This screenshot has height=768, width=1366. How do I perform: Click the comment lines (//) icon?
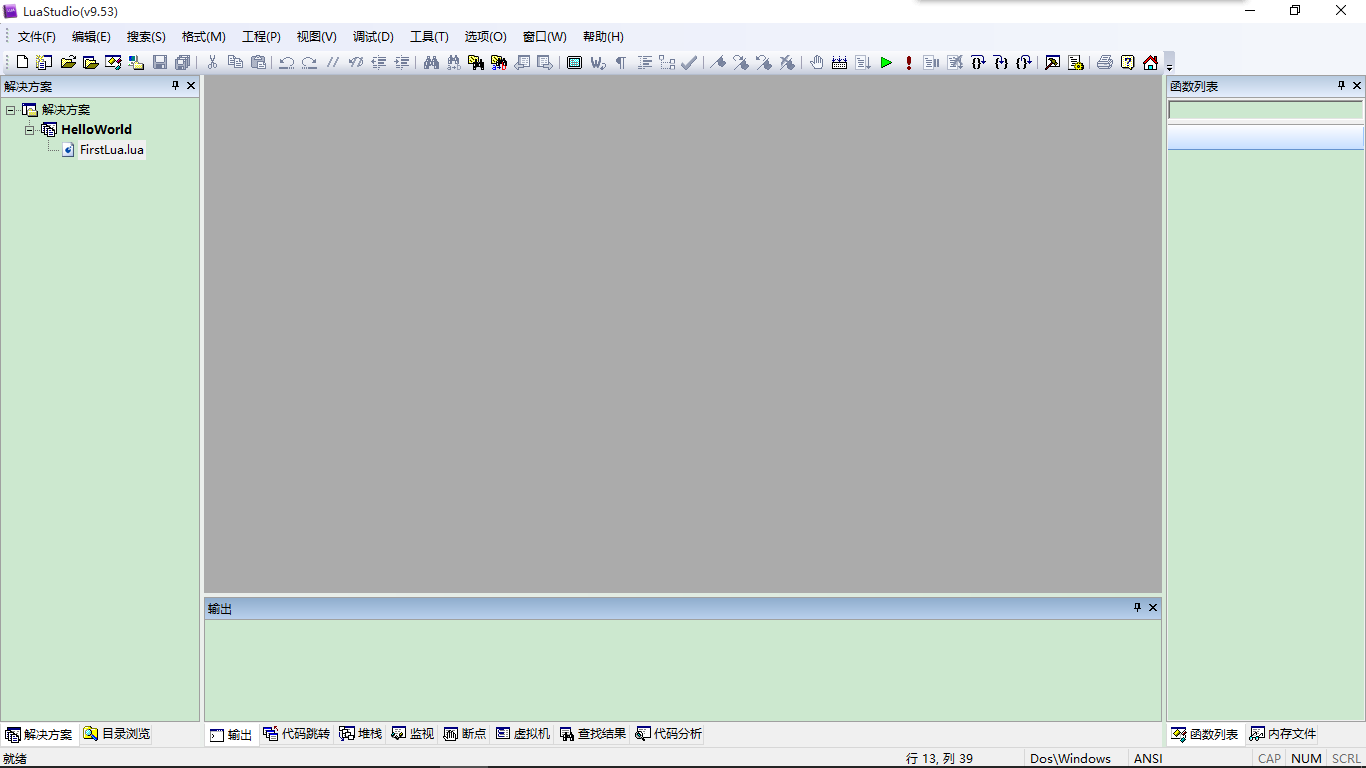click(x=333, y=62)
